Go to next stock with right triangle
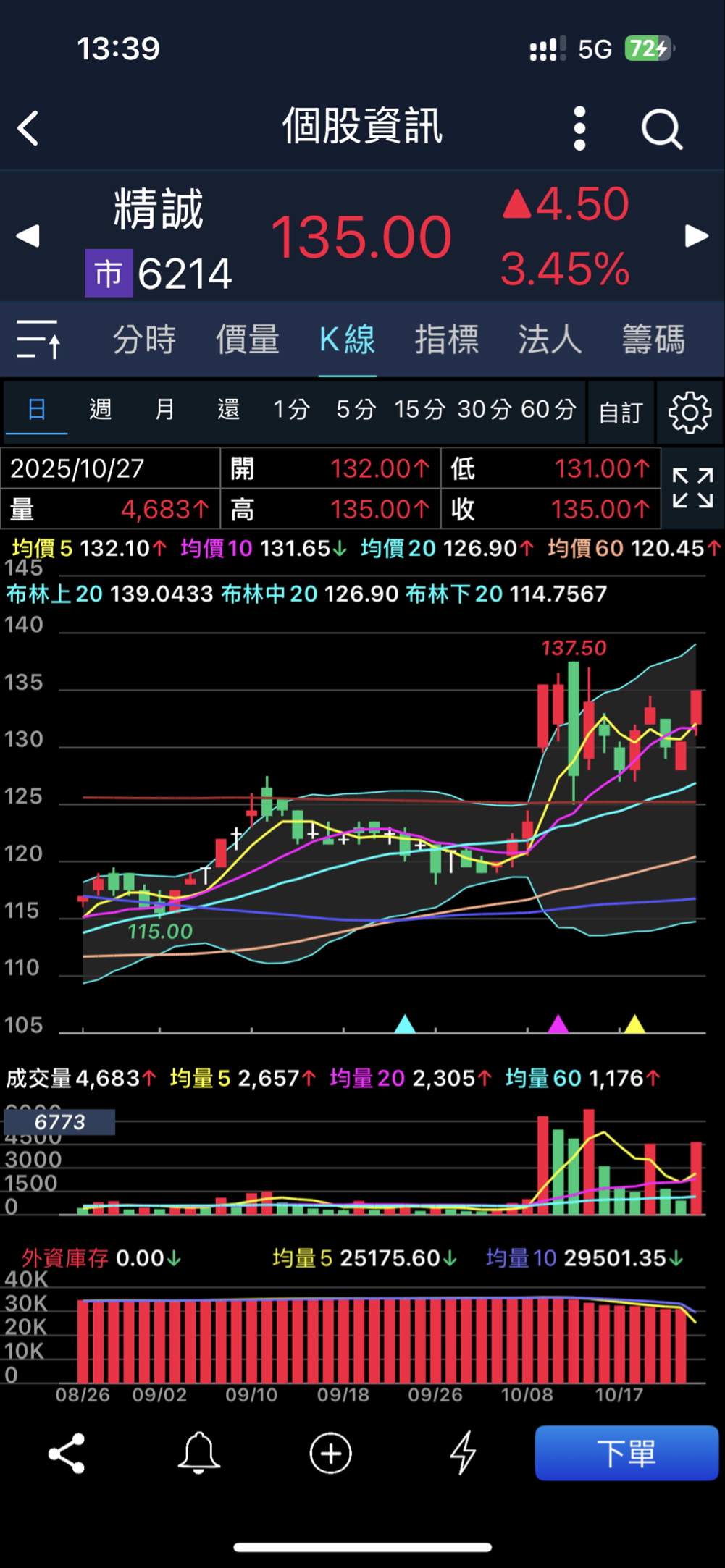725x1568 pixels. (x=697, y=236)
